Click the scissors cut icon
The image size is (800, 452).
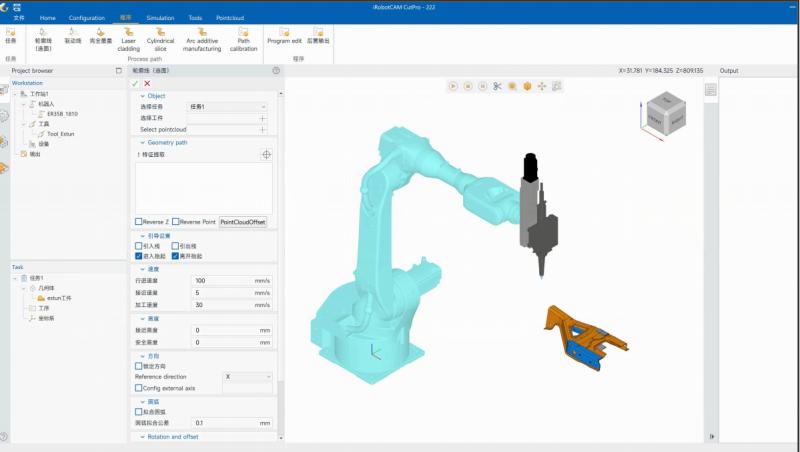point(497,86)
